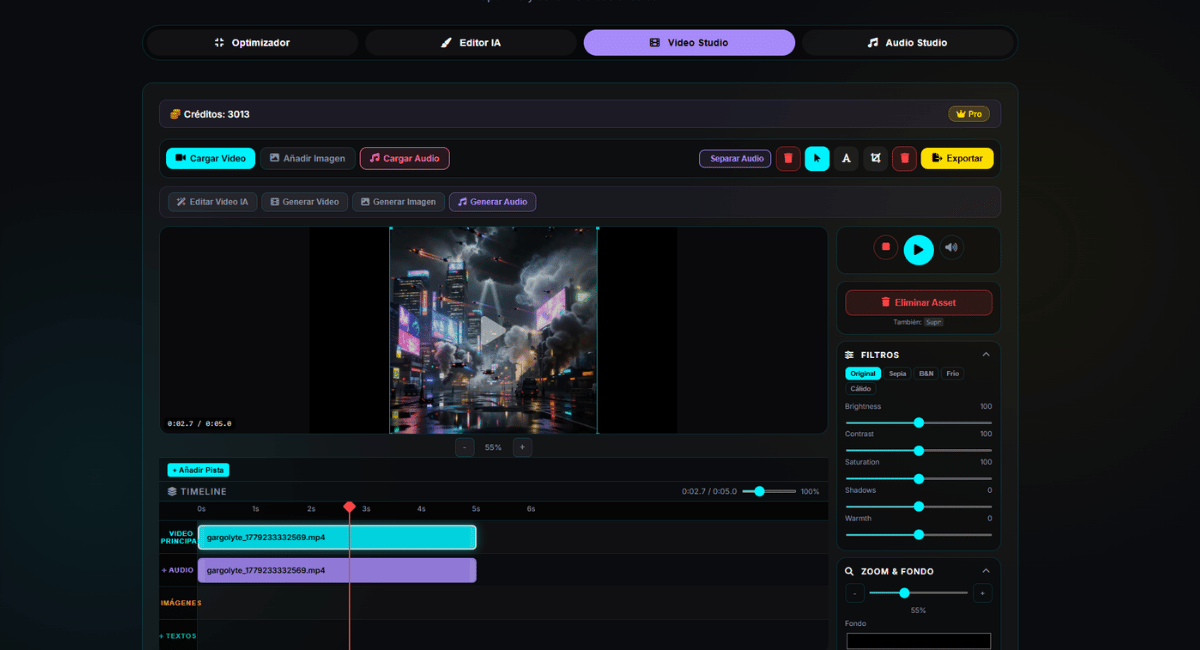
Task: Click the trash icon next to Separar Audio
Action: pyautogui.click(x=788, y=158)
